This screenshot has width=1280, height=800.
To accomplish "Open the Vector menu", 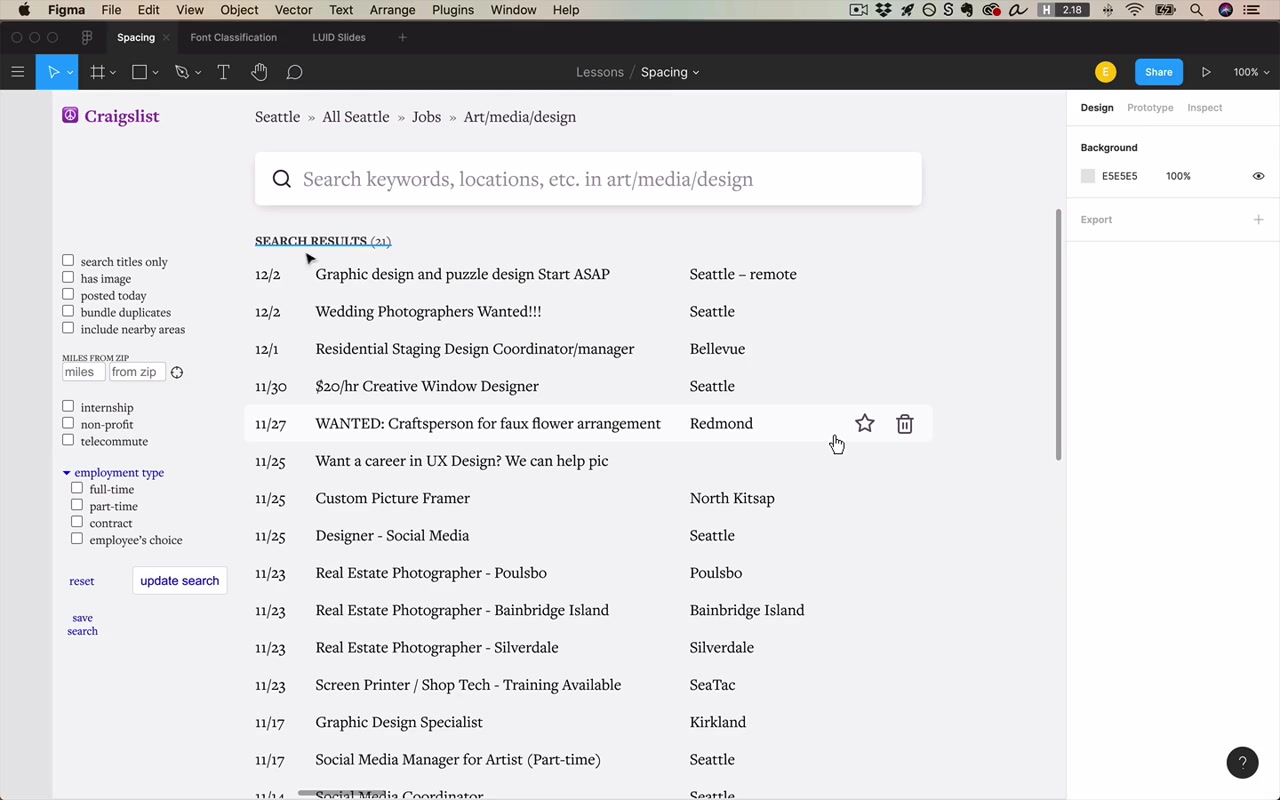I will [293, 10].
